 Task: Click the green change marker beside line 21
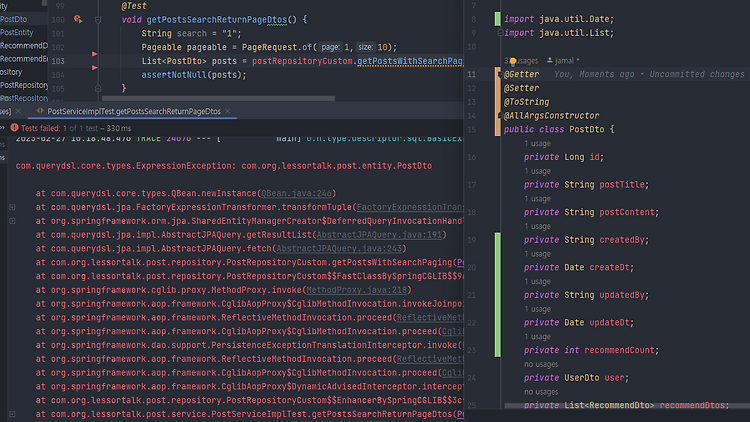(497, 295)
